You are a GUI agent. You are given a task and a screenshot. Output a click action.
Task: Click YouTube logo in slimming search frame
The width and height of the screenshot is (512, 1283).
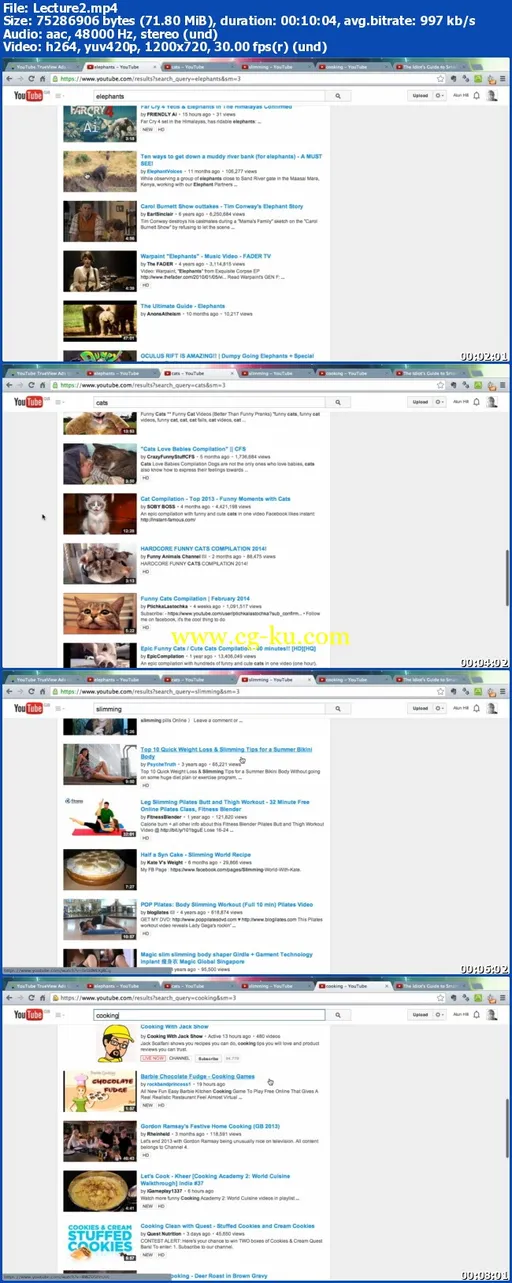(26, 708)
